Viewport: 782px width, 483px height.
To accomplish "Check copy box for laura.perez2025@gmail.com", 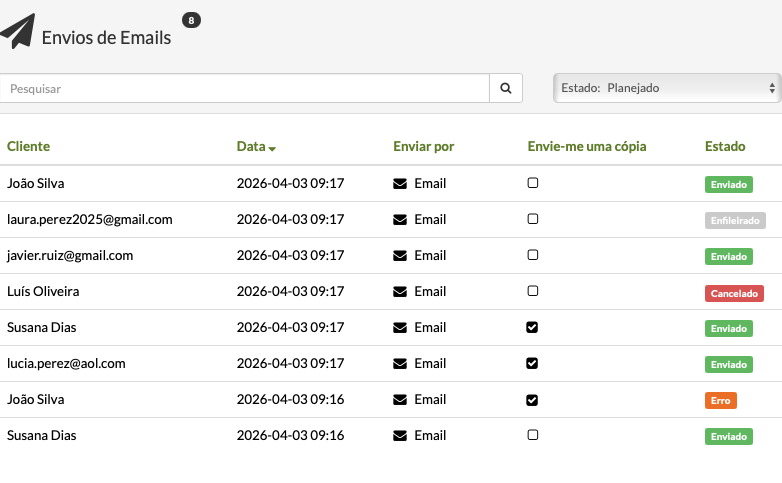I will [x=533, y=219].
